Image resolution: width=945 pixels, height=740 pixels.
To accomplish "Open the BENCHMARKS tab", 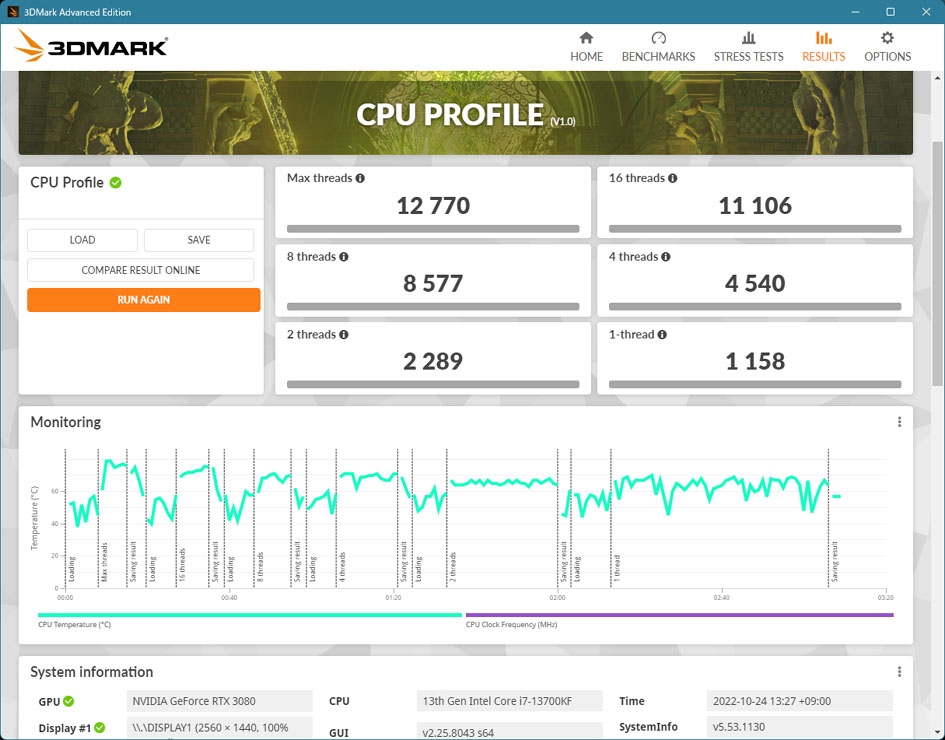I will [x=658, y=47].
